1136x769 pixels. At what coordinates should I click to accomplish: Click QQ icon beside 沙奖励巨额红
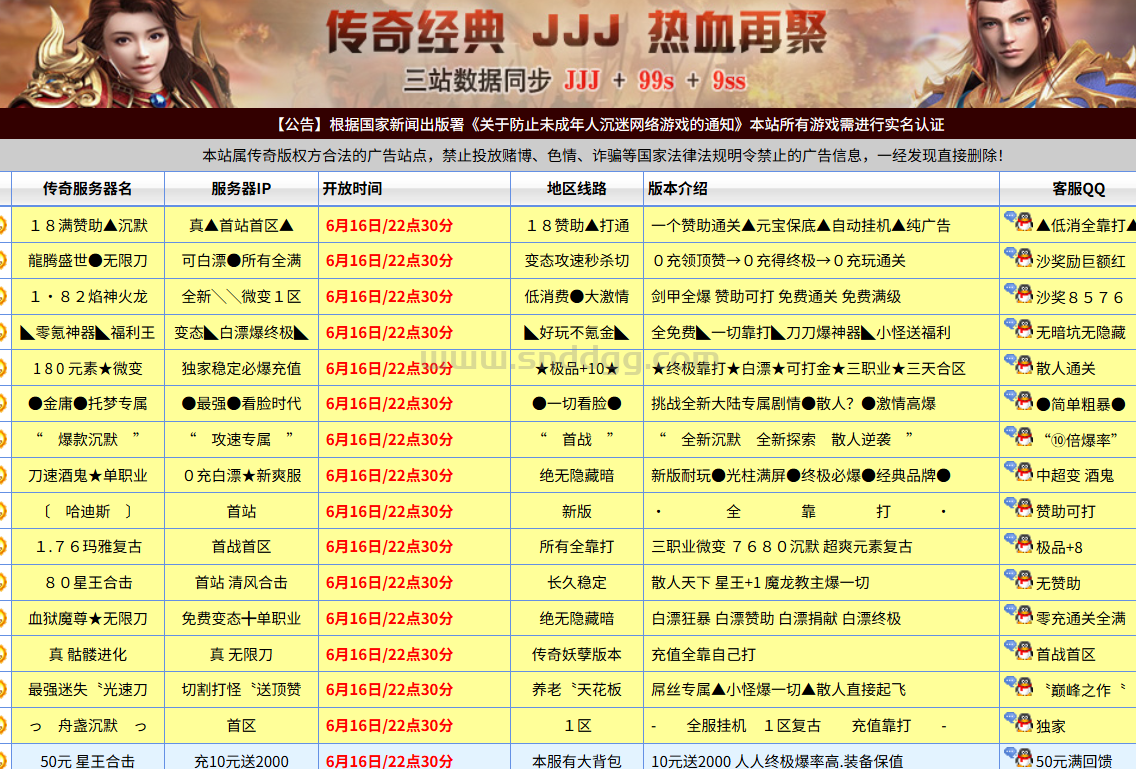[1019, 257]
